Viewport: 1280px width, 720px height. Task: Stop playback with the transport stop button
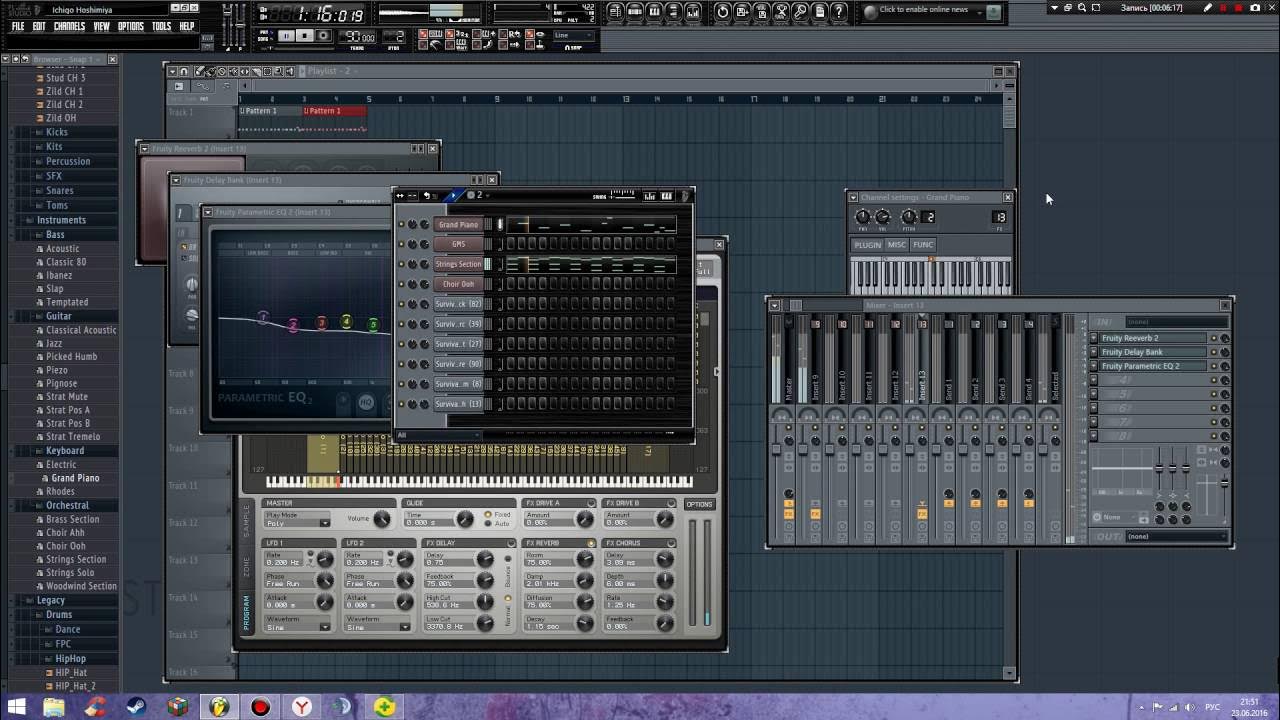click(305, 35)
